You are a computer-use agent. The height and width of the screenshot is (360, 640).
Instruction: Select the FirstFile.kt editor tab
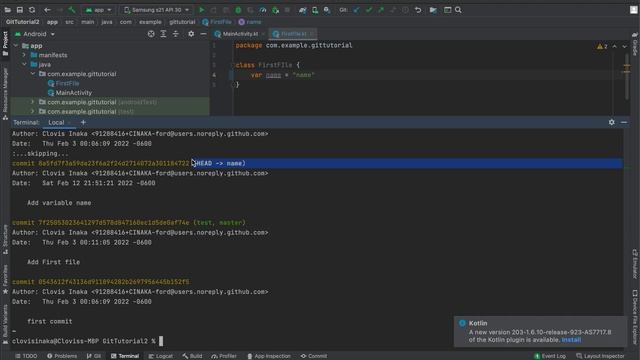click(293, 34)
